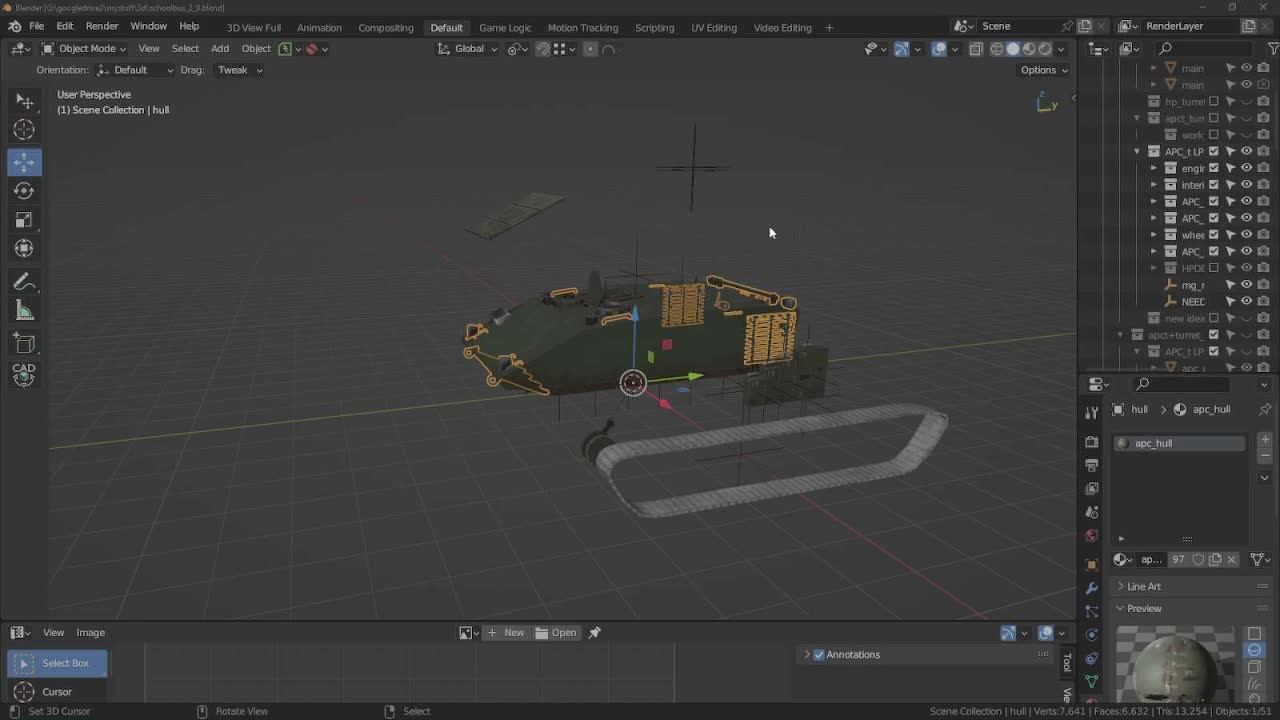This screenshot has height=720, width=1280.
Task: Add a new material slot with plus
Action: tap(1265, 440)
